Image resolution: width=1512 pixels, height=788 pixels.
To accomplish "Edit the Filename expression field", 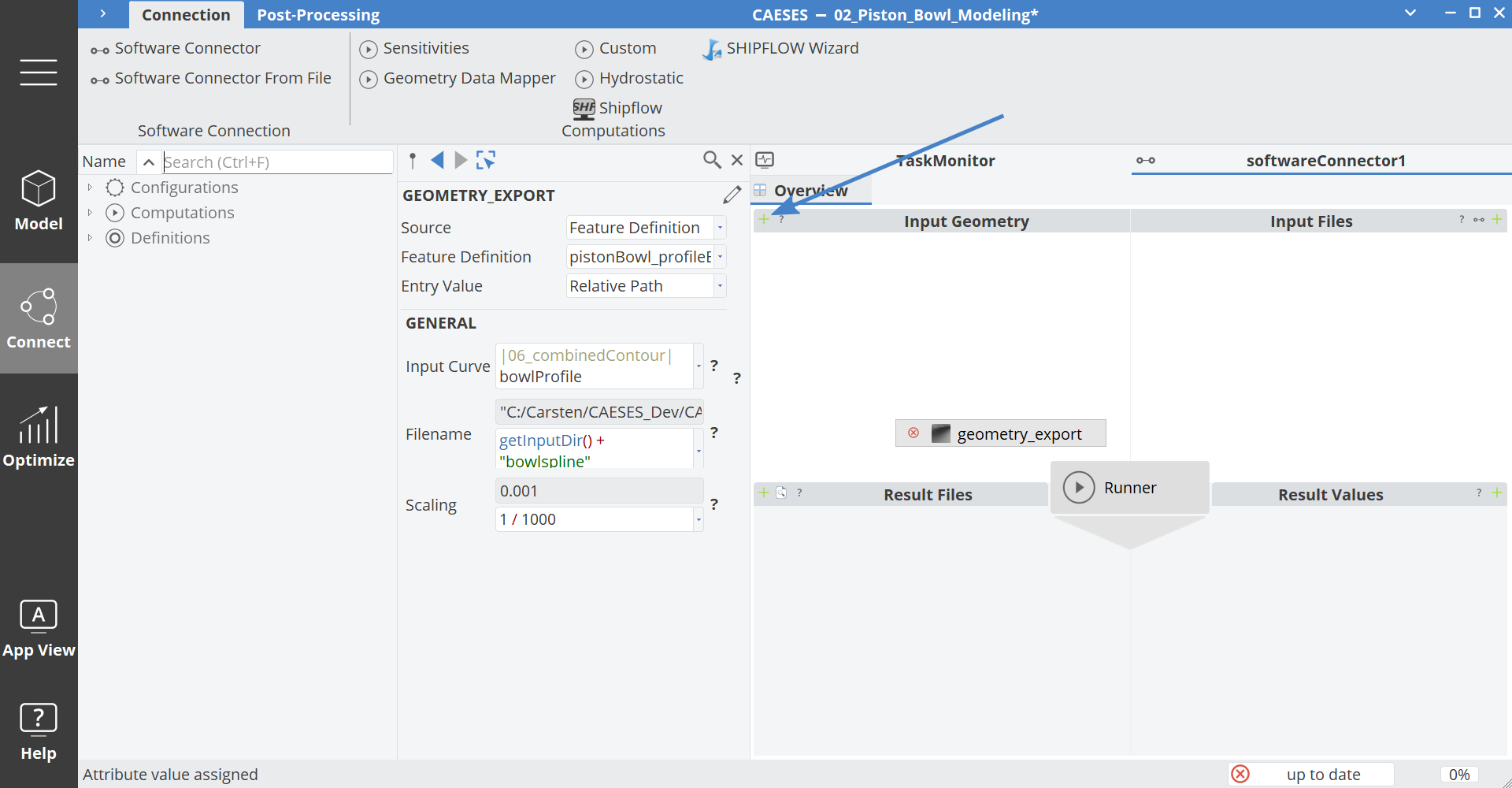I will pos(595,449).
